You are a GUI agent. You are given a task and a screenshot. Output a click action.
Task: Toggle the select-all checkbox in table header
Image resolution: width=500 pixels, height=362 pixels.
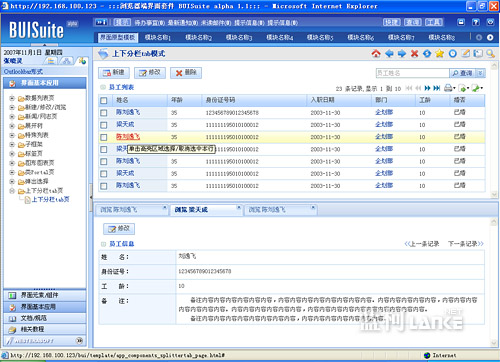click(104, 100)
